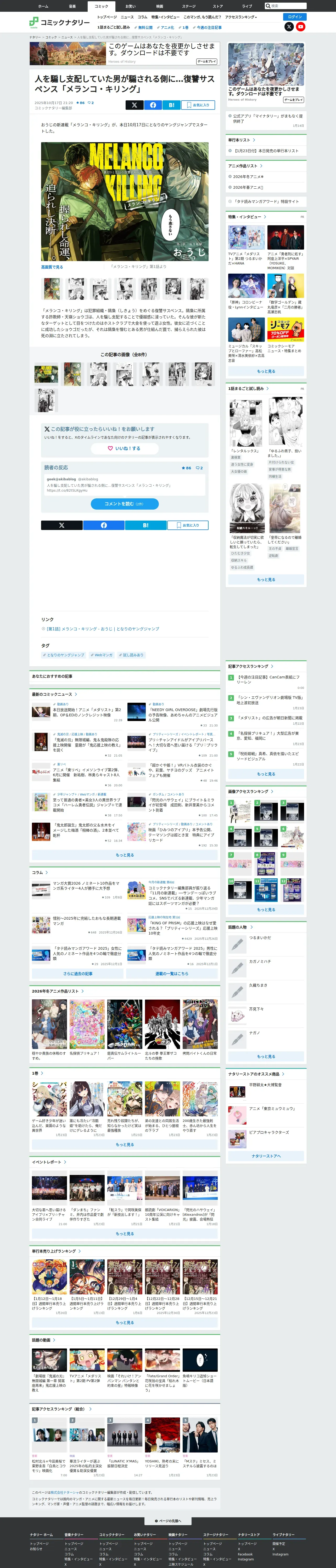Open 無料公開 quick link in the header

tap(143, 27)
